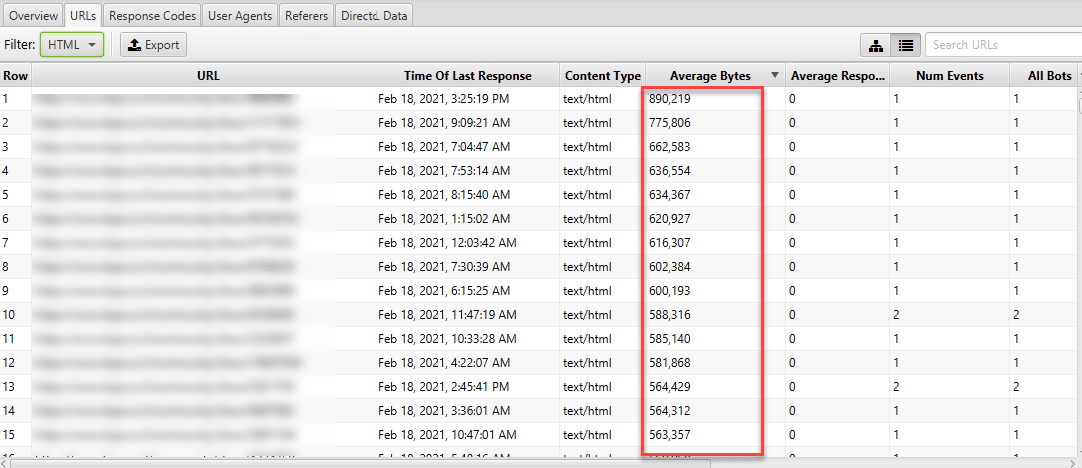The height and width of the screenshot is (468, 1082).
Task: Select the Referers tab
Action: [306, 14]
